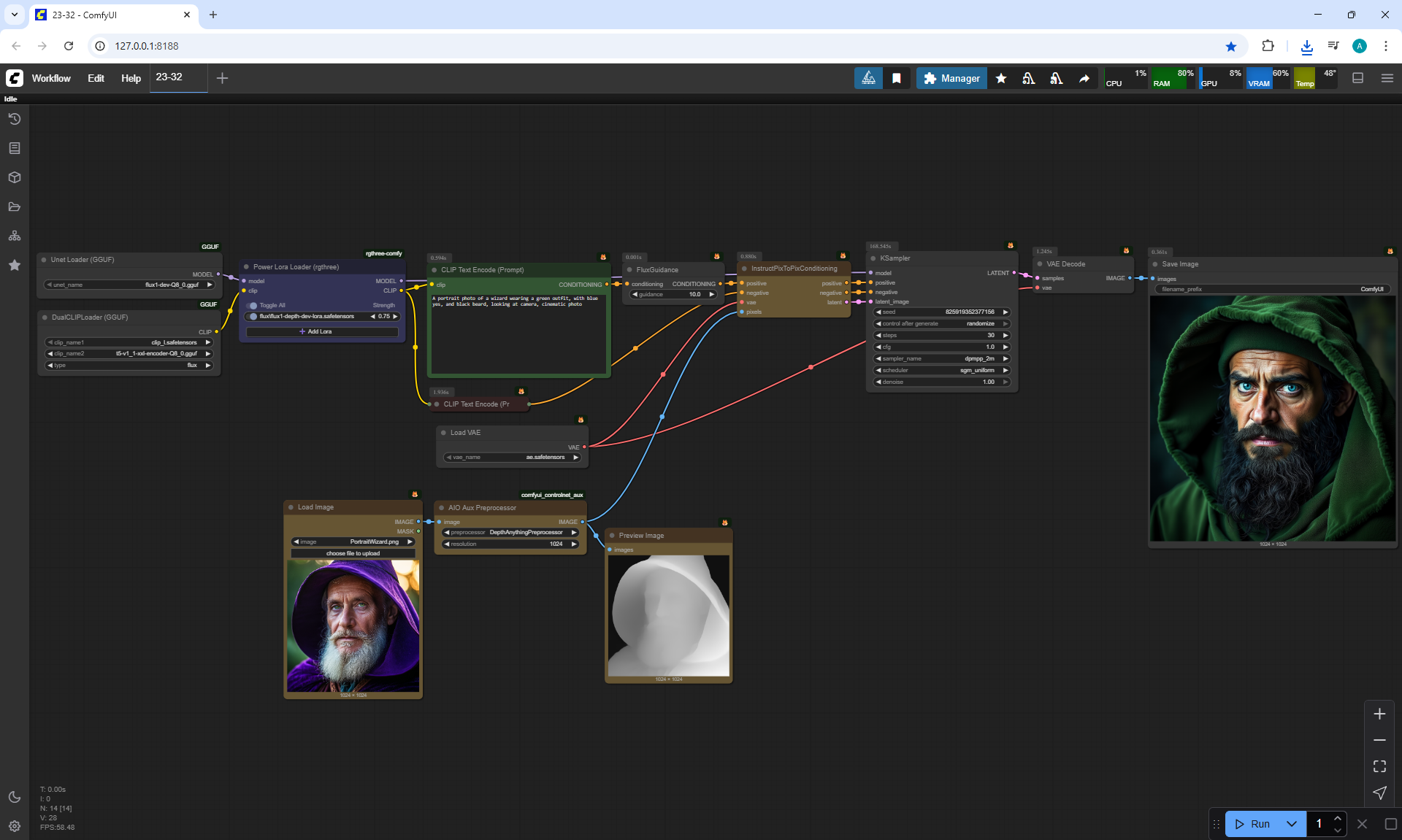1402x840 pixels.
Task: Open the model library folder icon
Action: click(x=15, y=207)
